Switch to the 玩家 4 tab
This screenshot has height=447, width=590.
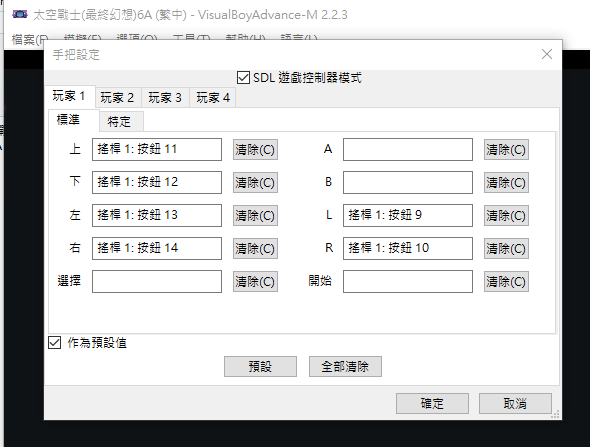[x=213, y=98]
